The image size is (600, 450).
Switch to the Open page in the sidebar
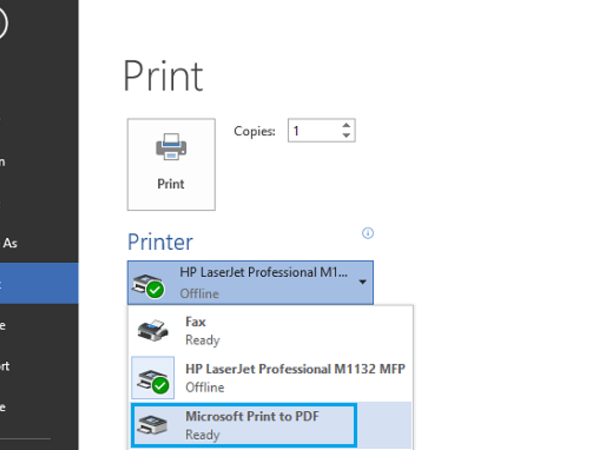pyautogui.click(x=4, y=160)
